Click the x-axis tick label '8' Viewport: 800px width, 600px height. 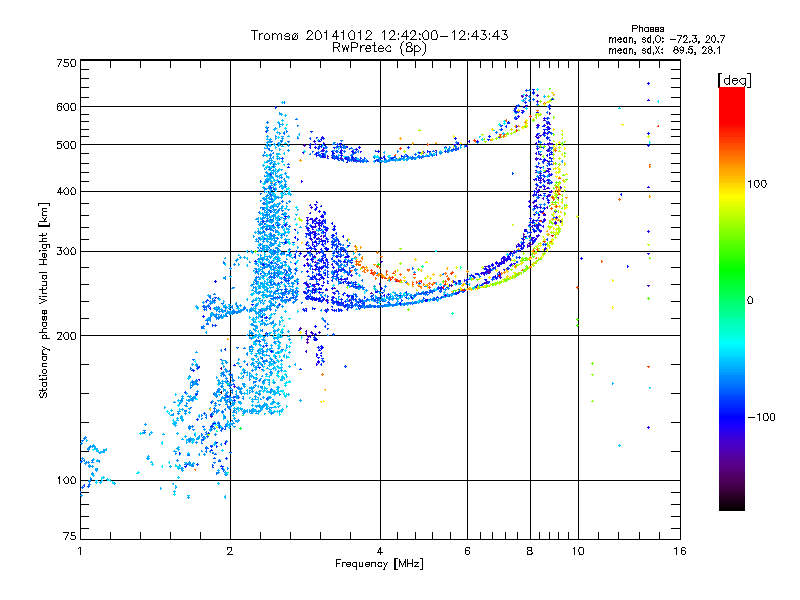(530, 551)
